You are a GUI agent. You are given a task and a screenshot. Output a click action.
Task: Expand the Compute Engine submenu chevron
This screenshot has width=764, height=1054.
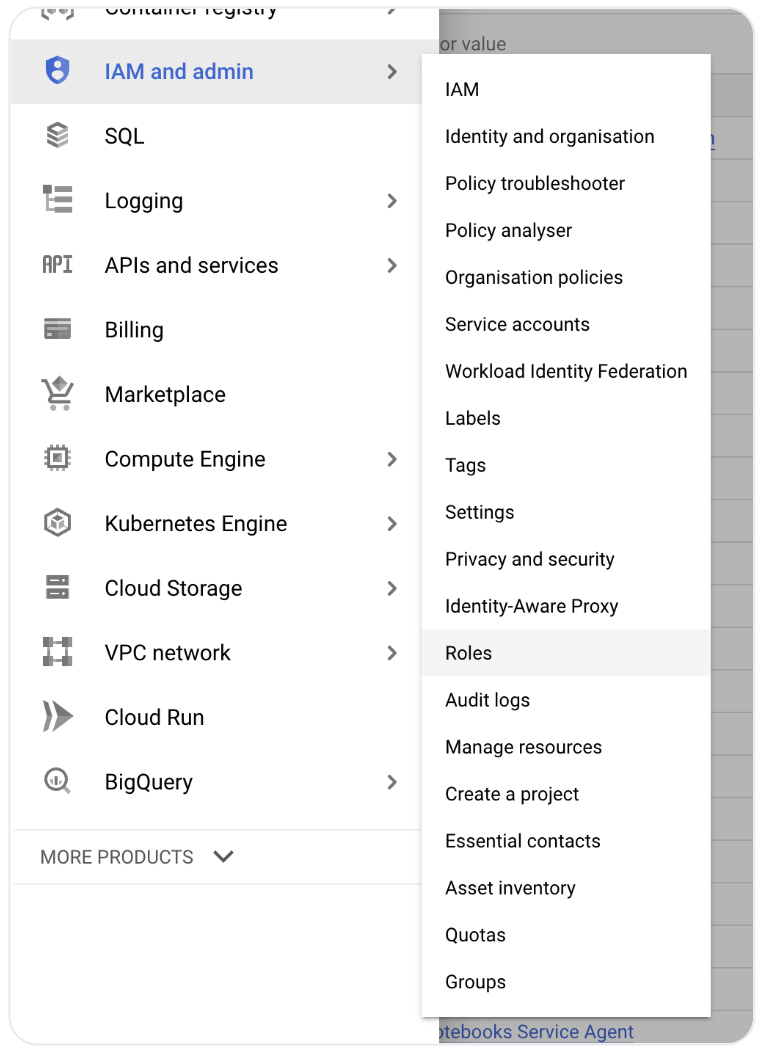click(392, 459)
